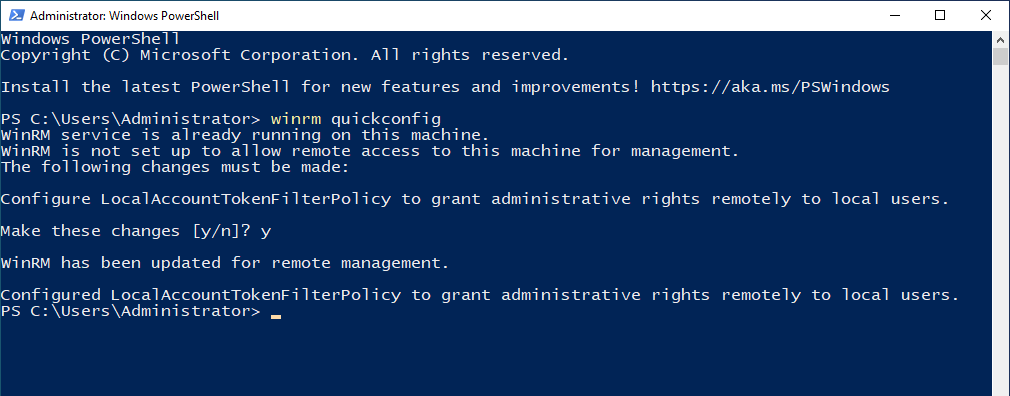Click the last "PS C:\Users\Administrator>" prompt
The height and width of the screenshot is (396, 1010).
(130, 311)
